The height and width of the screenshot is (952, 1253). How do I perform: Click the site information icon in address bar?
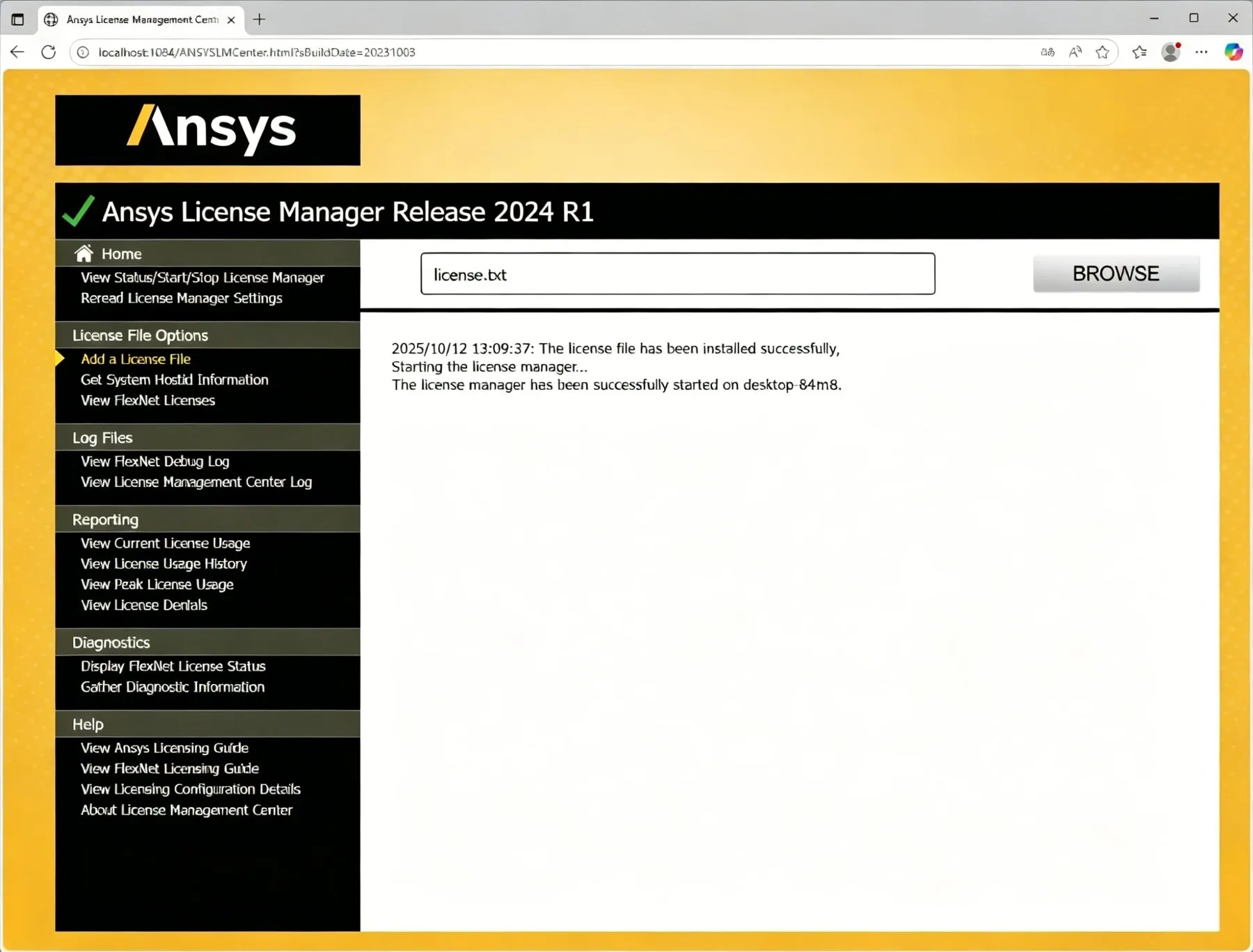tap(83, 52)
